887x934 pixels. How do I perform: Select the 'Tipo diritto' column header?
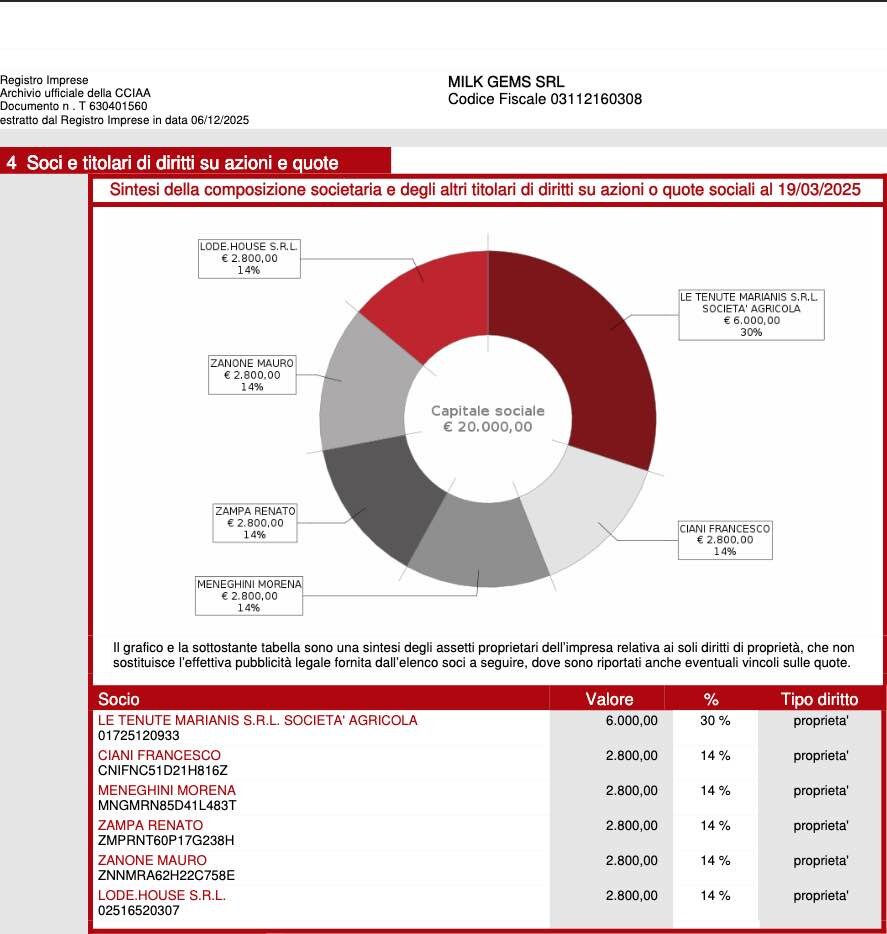coord(819,699)
